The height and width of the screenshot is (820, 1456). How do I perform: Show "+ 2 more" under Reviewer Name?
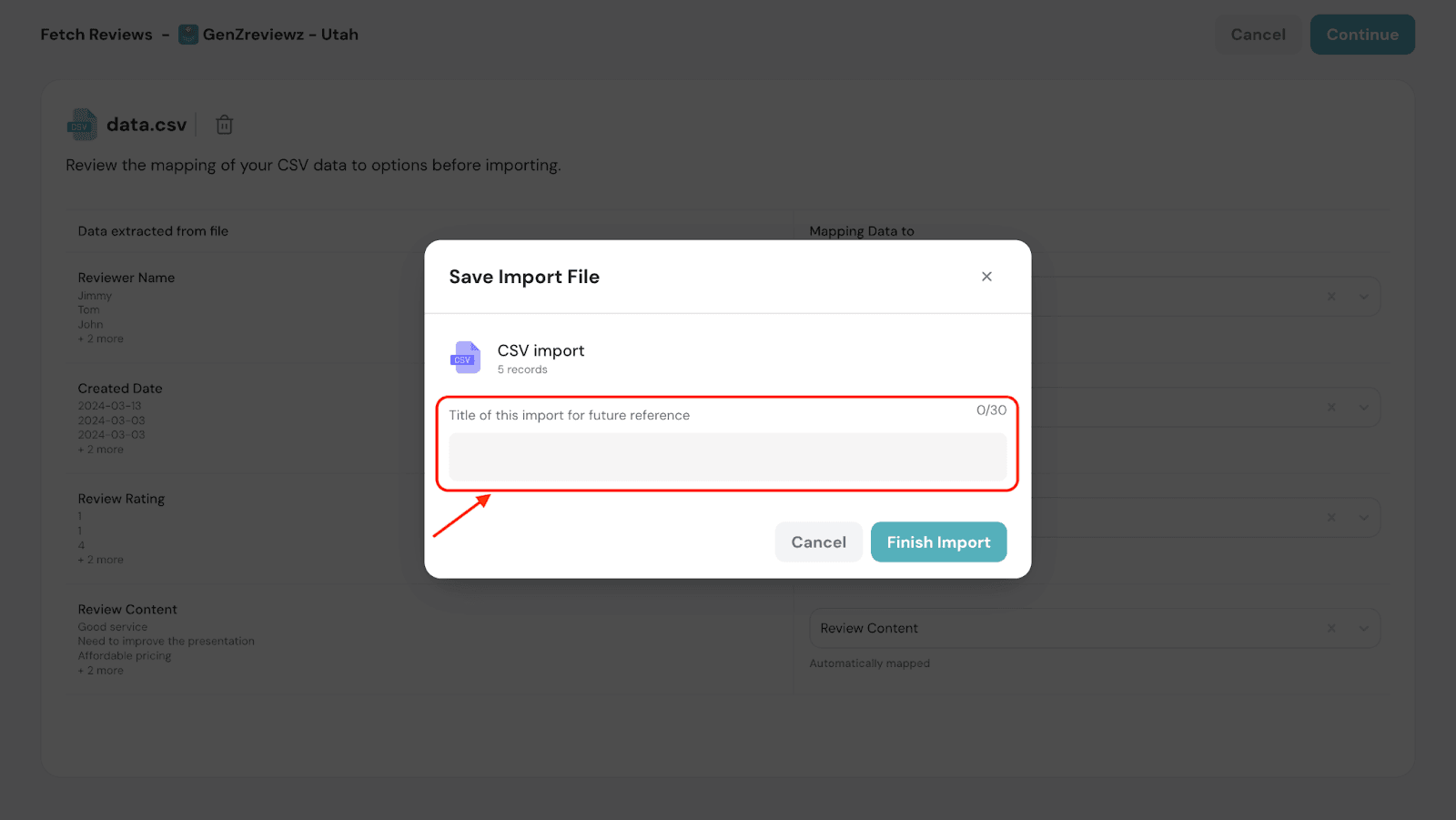(101, 339)
